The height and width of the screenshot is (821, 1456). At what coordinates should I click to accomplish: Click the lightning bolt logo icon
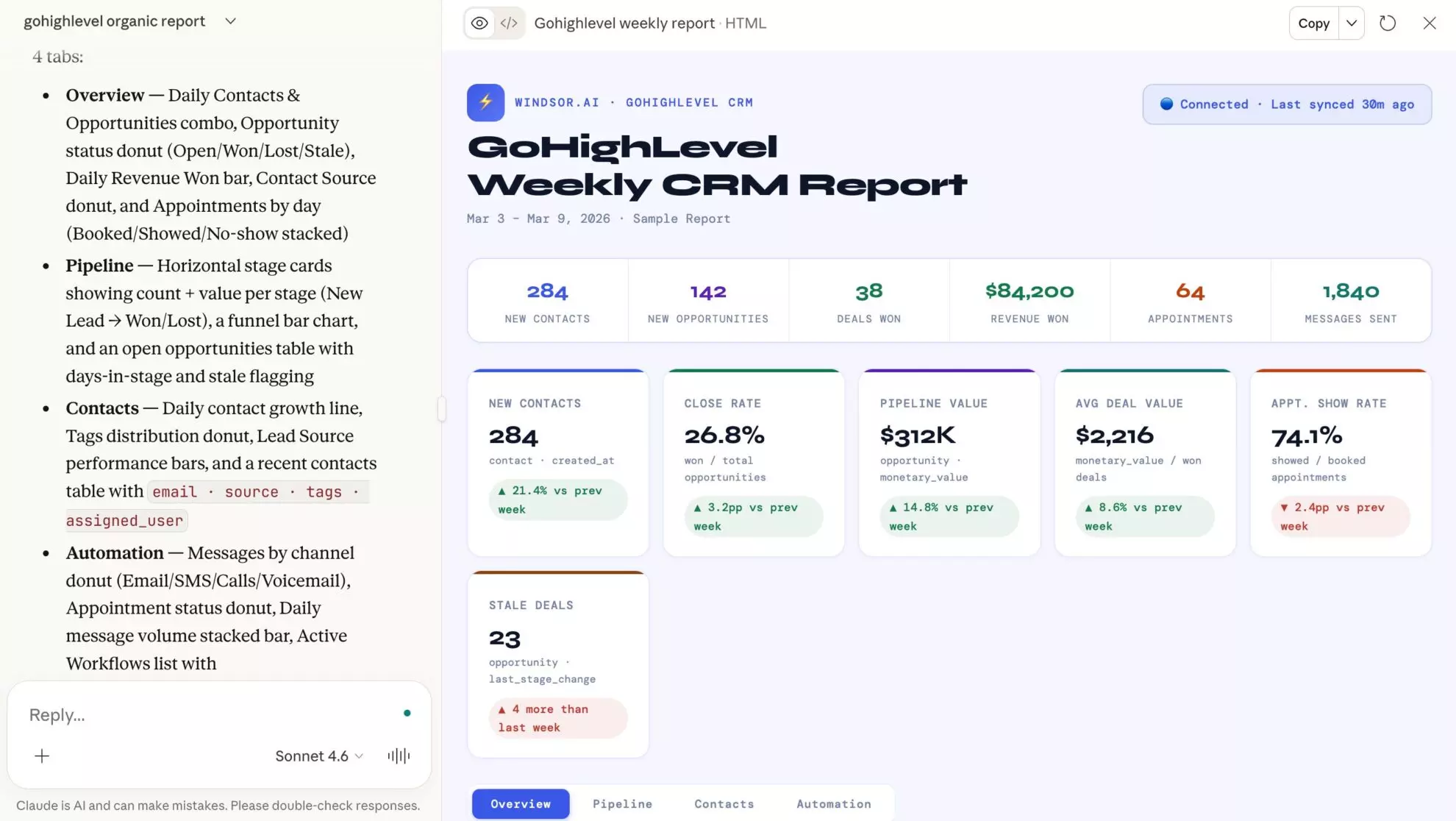[485, 102]
